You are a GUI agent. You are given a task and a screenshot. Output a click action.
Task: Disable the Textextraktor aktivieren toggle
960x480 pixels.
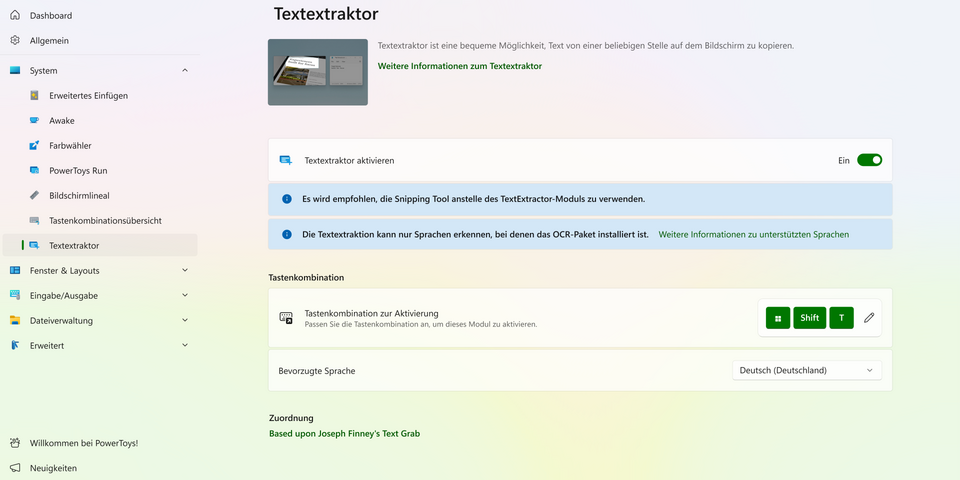pyautogui.click(x=869, y=160)
